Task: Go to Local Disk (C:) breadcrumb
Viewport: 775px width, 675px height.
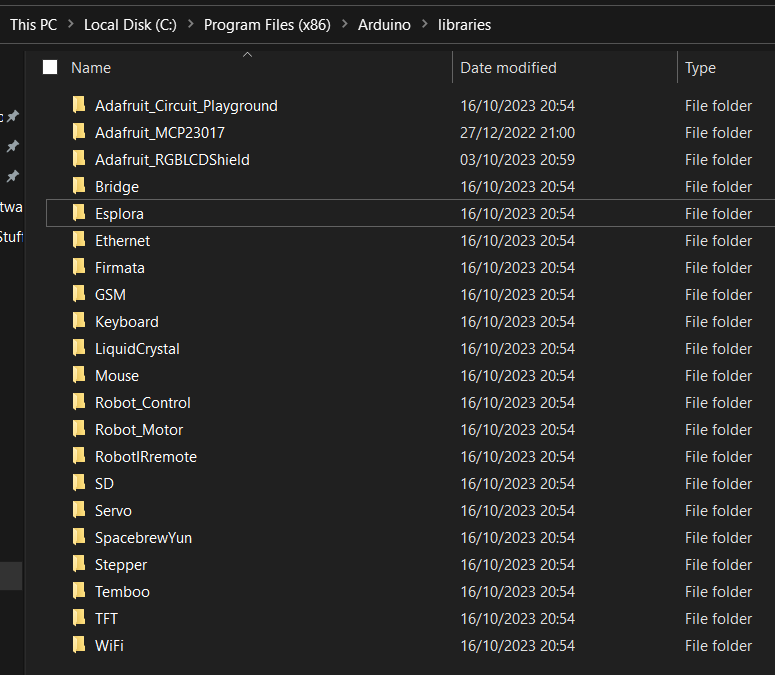Action: pyautogui.click(x=130, y=25)
